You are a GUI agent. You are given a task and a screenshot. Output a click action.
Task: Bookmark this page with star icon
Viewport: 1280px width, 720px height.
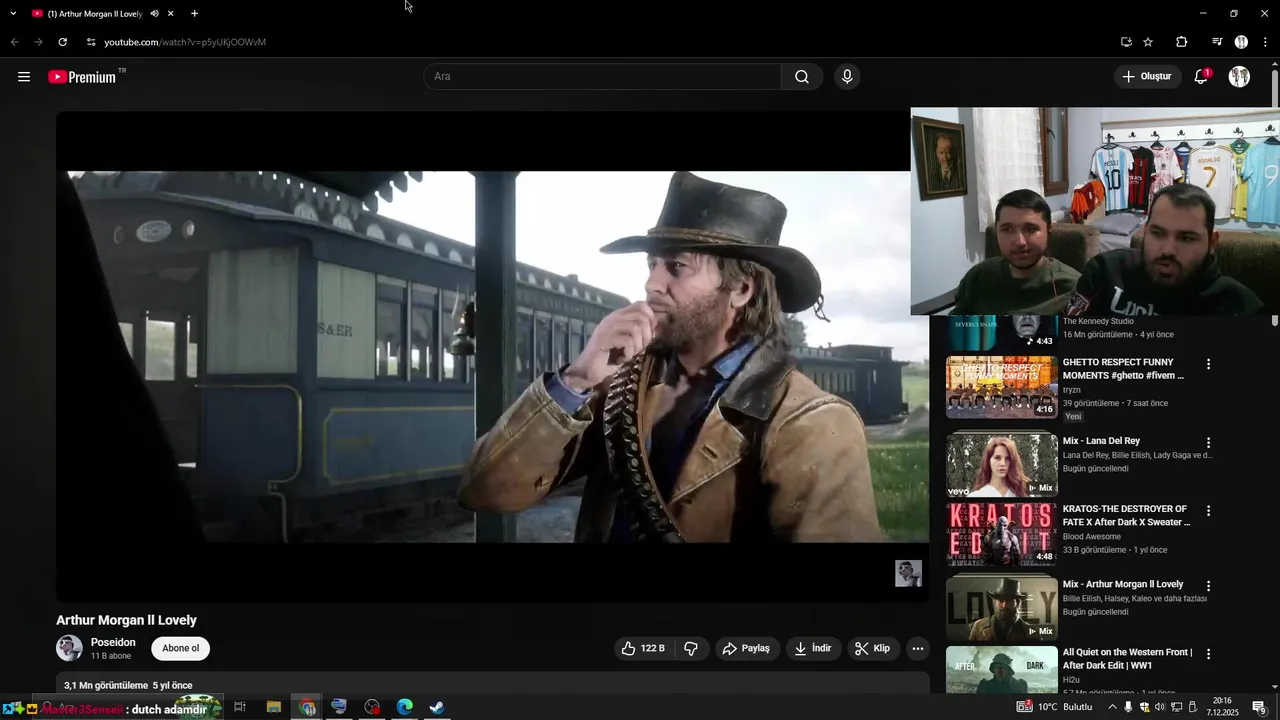coord(1148,42)
